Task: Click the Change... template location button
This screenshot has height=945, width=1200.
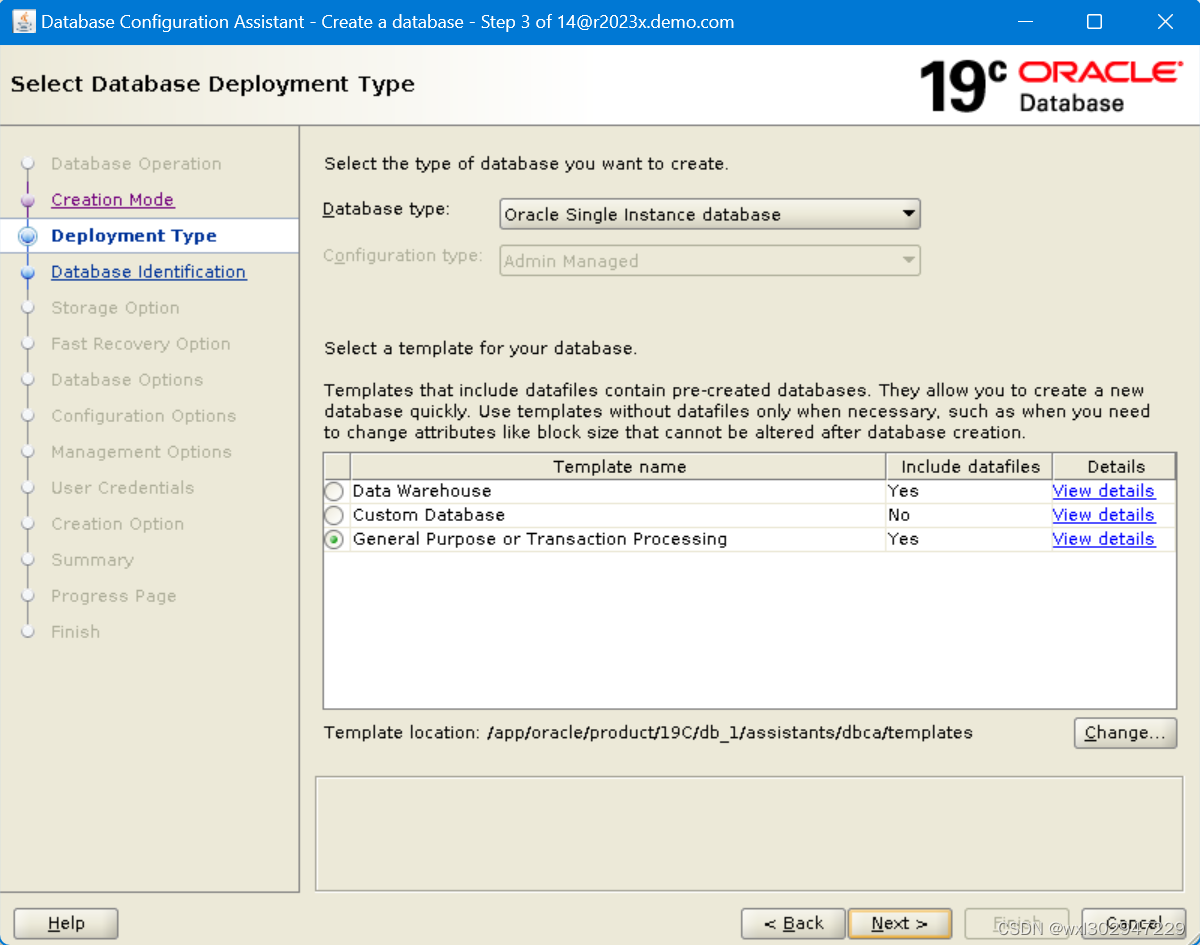Action: [1125, 733]
